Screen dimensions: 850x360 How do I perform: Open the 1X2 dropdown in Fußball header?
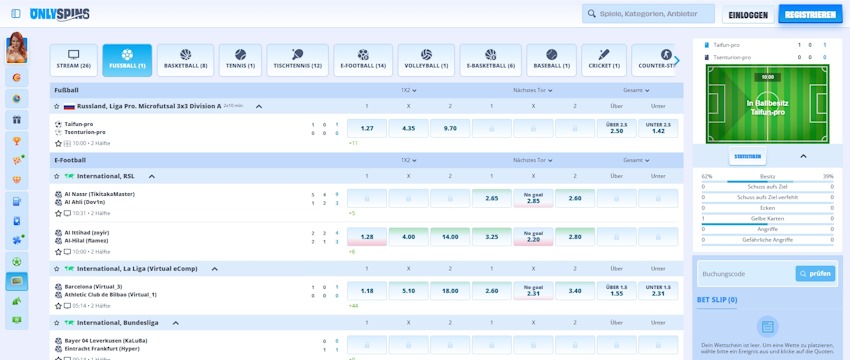(x=409, y=90)
